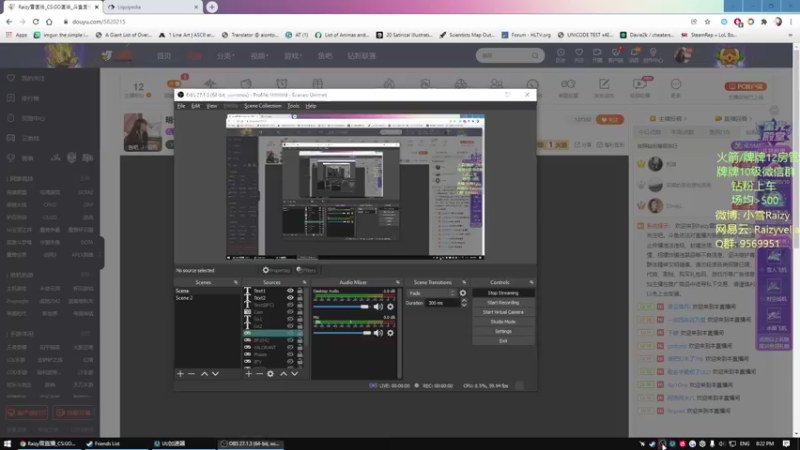Image resolution: width=800 pixels, height=450 pixels.
Task: Increase the transition duration with the up stepper
Action: 464,301
